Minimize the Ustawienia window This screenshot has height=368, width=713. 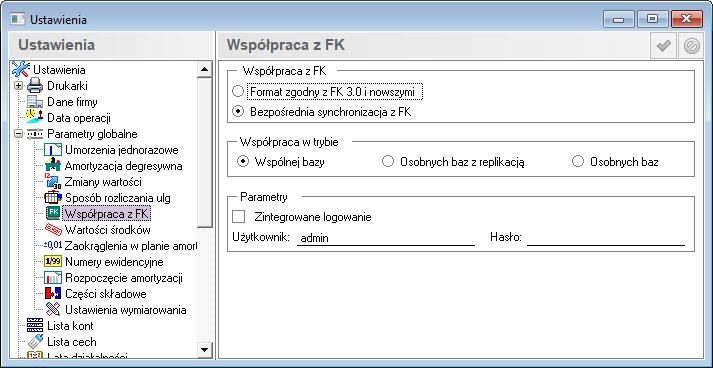tap(619, 19)
